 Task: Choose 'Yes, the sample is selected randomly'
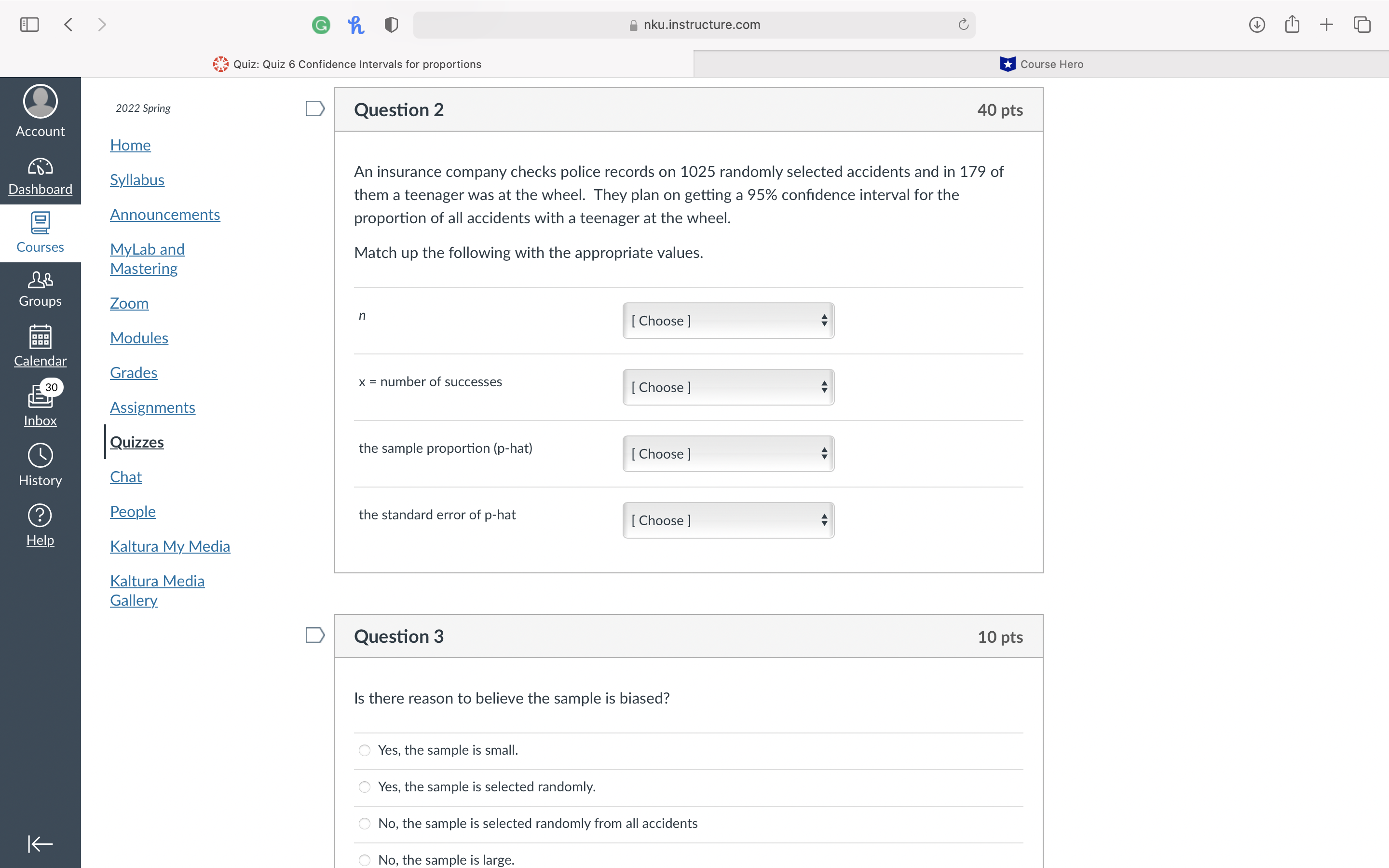pos(365,787)
